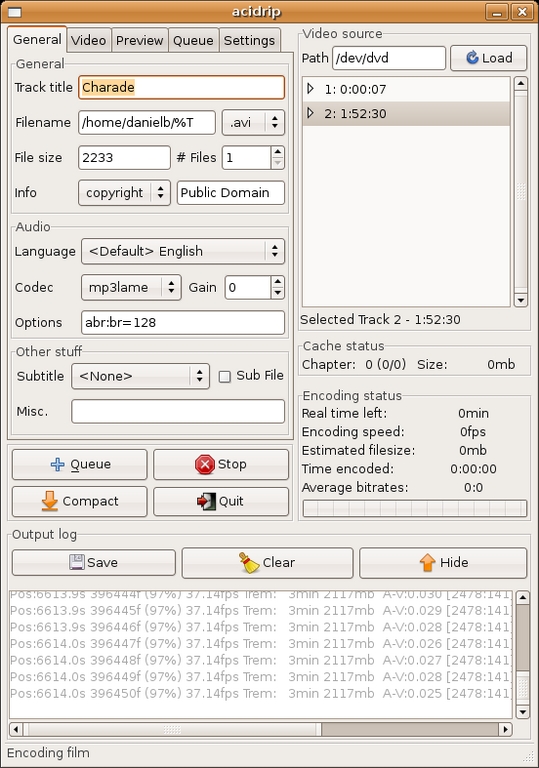Open the .avi file extension dropdown
The image size is (539, 768).
tap(253, 122)
